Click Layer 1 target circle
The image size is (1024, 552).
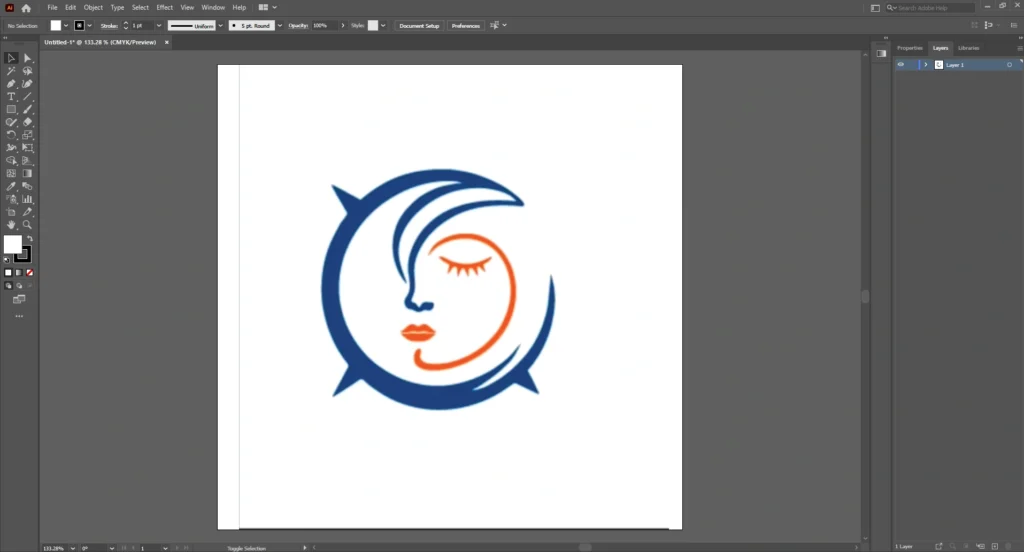point(1009,65)
